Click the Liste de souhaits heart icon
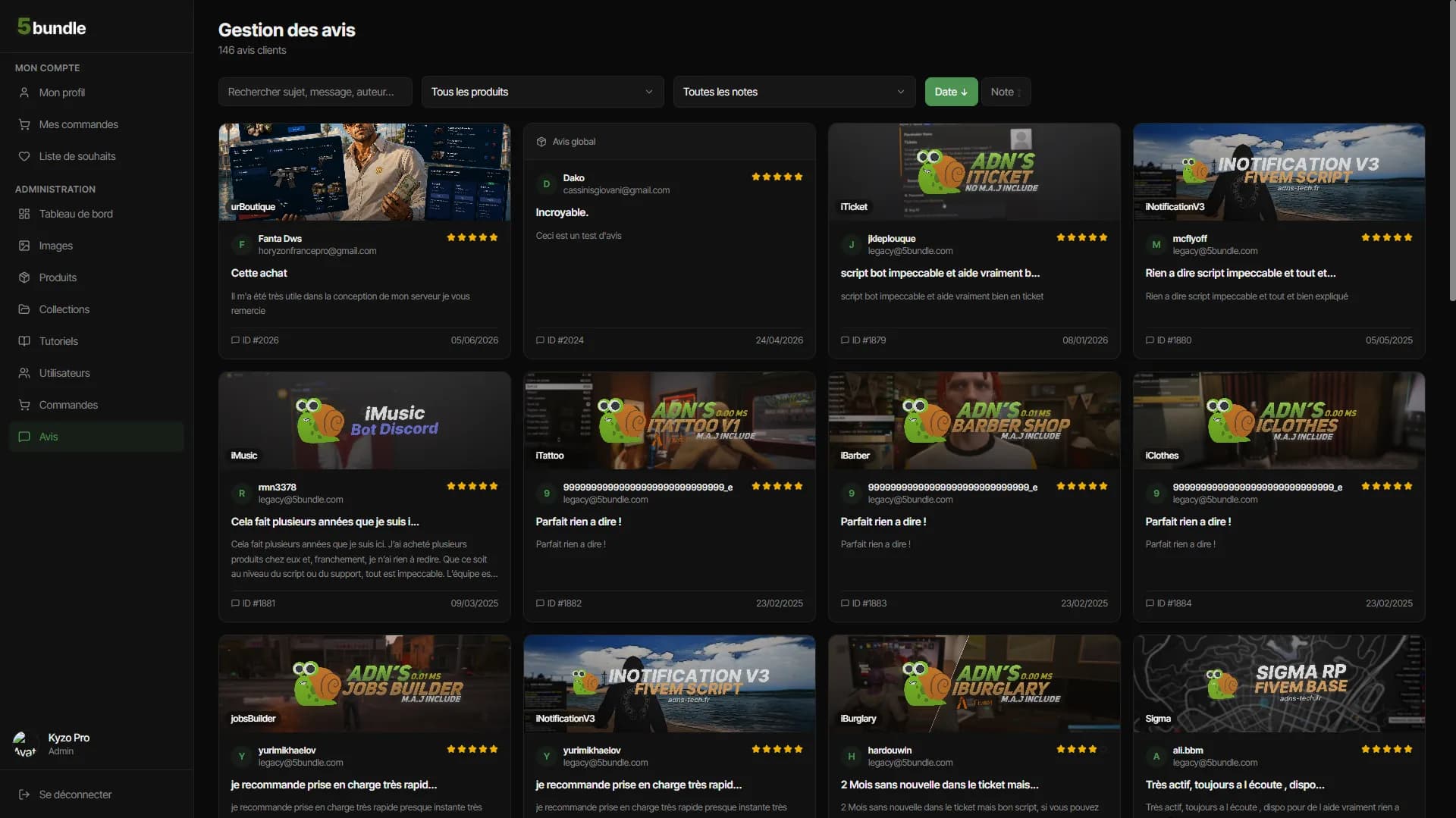This screenshot has width=1456, height=818. click(24, 156)
